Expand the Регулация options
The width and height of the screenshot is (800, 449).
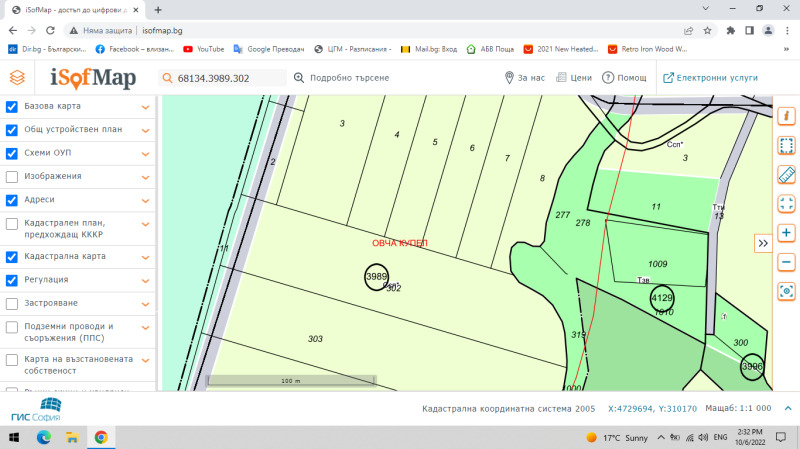(x=145, y=281)
